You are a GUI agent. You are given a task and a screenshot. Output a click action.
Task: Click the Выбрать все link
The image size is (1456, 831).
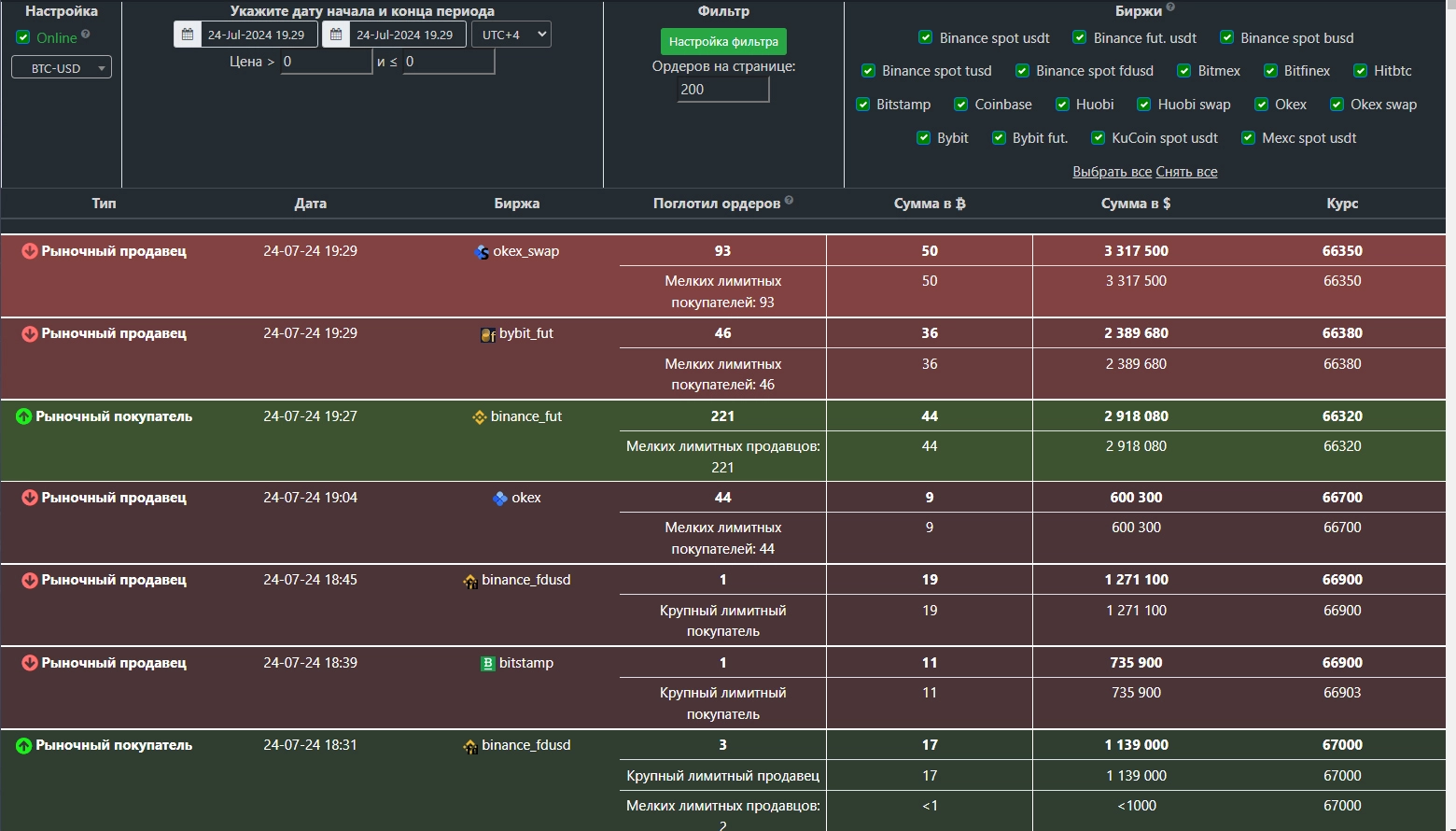point(1112,172)
